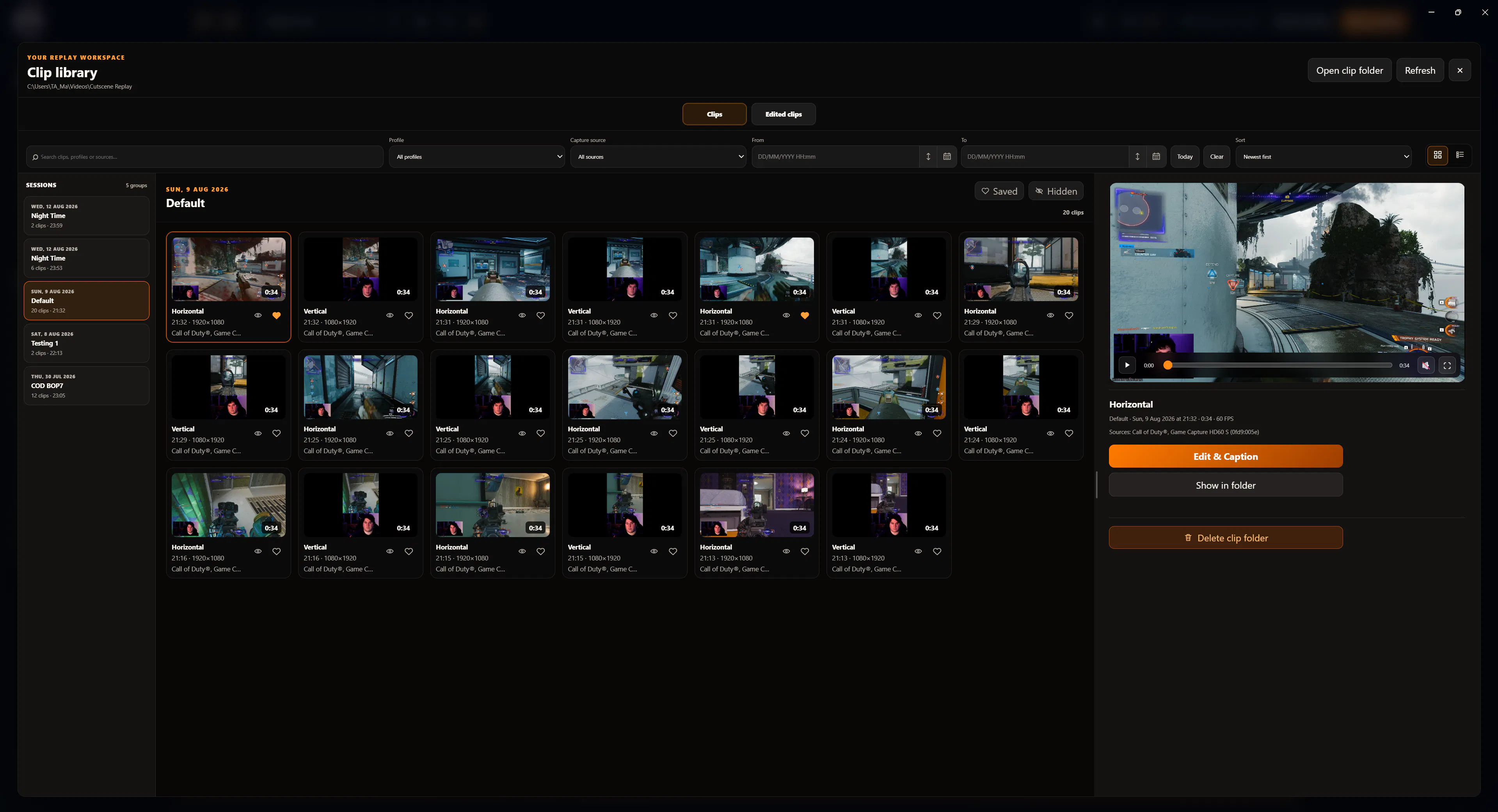Image resolution: width=1498 pixels, height=812 pixels.
Task: Click the From date input field
Action: [x=836, y=157]
